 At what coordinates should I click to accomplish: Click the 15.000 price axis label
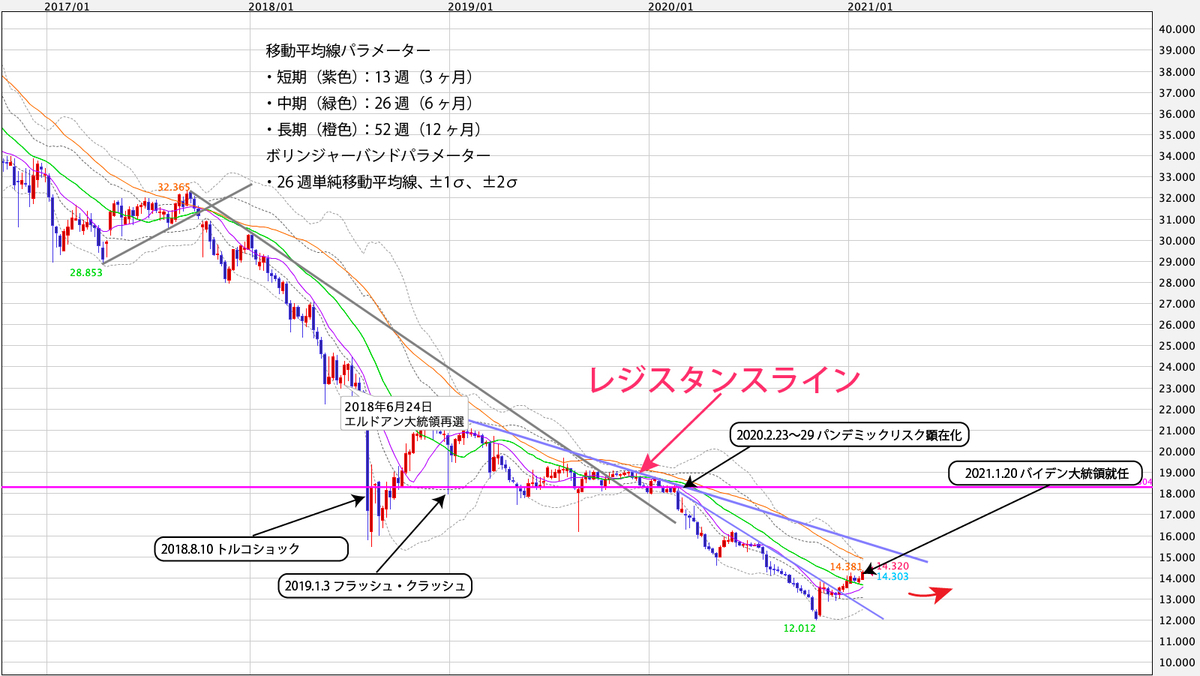1177,557
